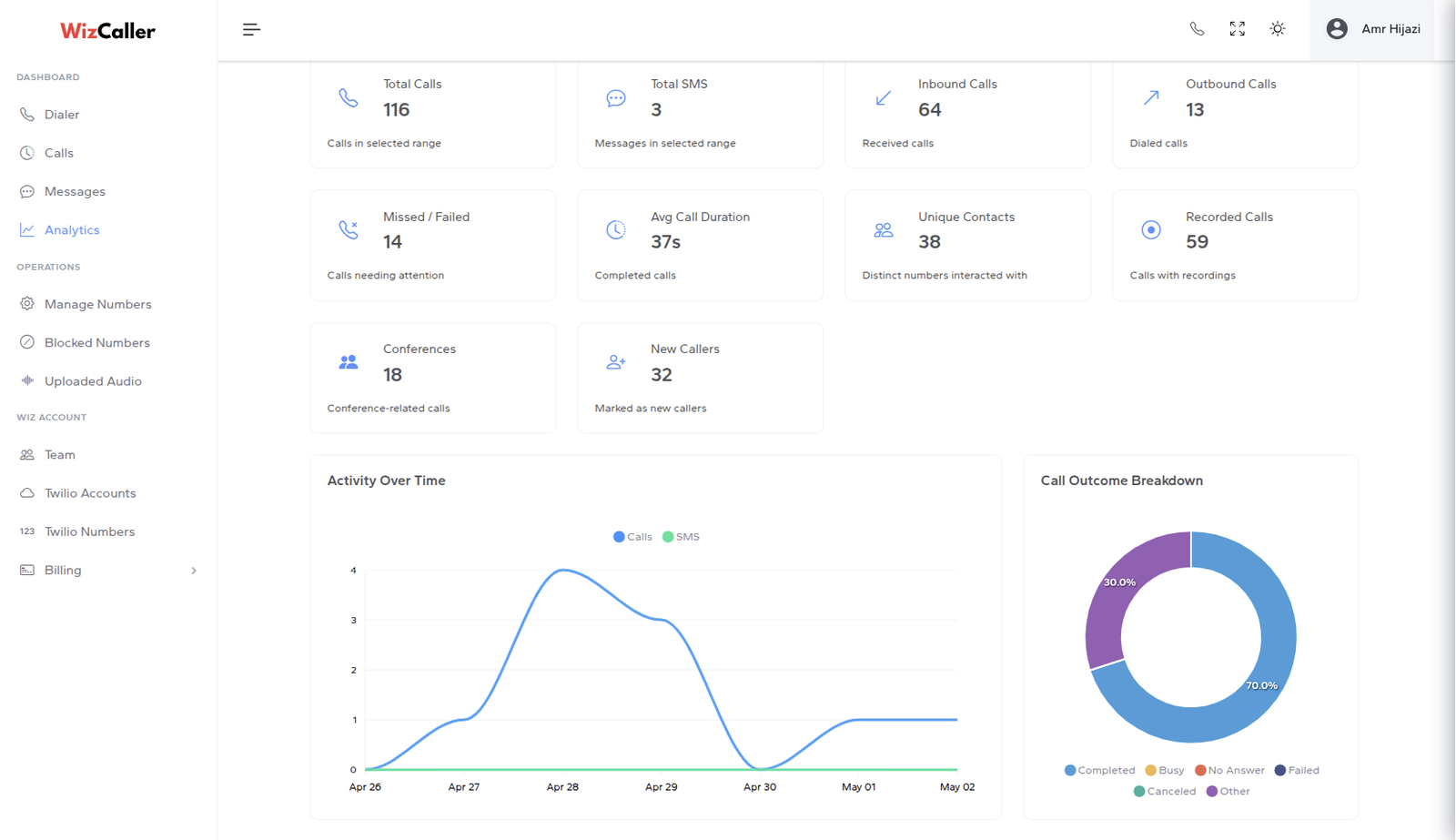The image size is (1456, 840).
Task: Toggle the SMS series in chart legend
Action: tap(681, 537)
